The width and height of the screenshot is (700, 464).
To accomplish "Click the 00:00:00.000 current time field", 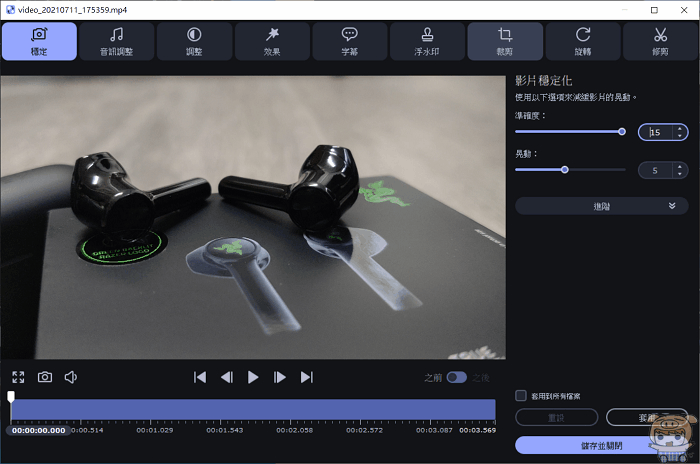I will [x=38, y=431].
